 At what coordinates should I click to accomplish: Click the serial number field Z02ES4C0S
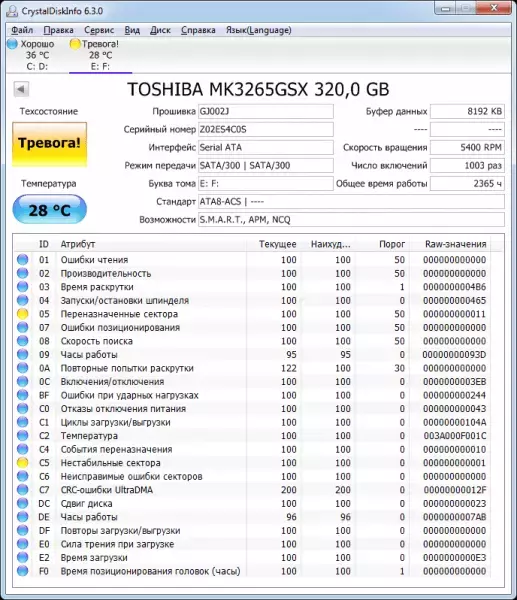pos(266,129)
